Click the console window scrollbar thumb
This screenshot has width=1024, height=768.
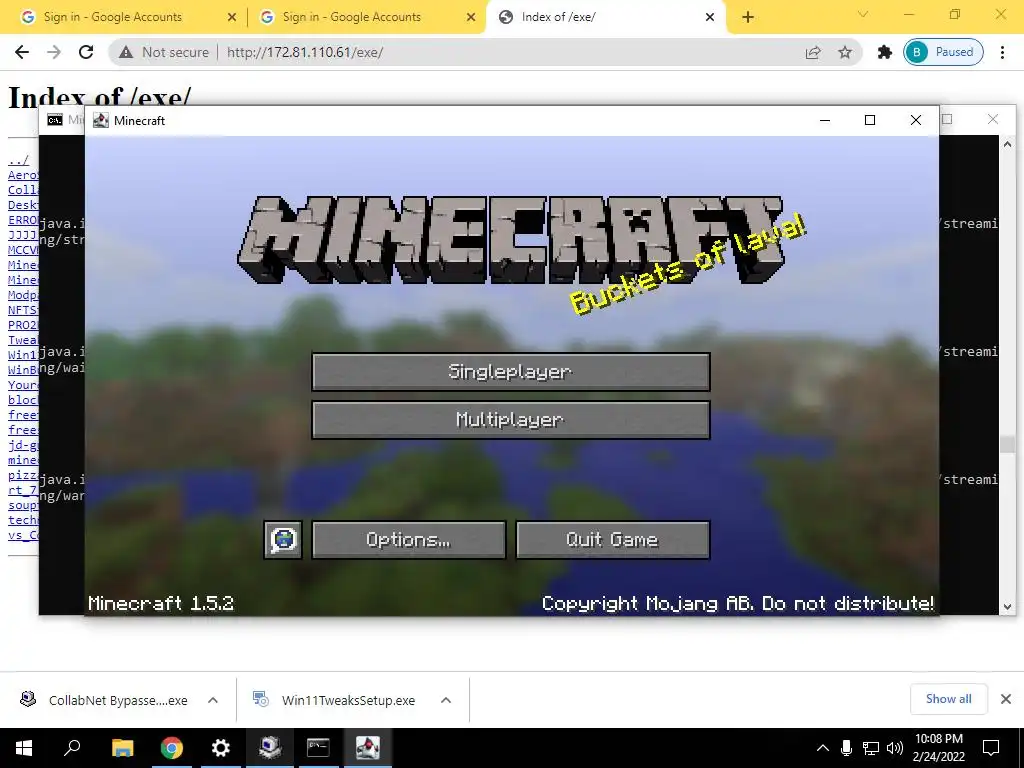[x=1007, y=444]
